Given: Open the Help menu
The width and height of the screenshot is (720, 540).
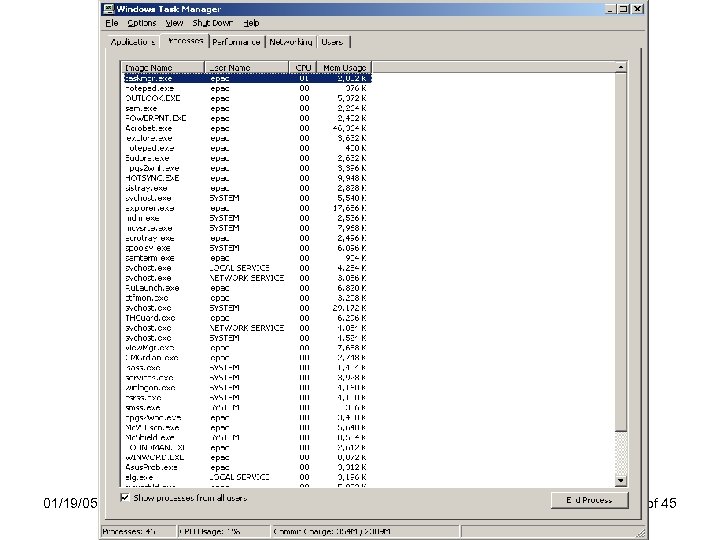Looking at the screenshot, I should [x=251, y=23].
